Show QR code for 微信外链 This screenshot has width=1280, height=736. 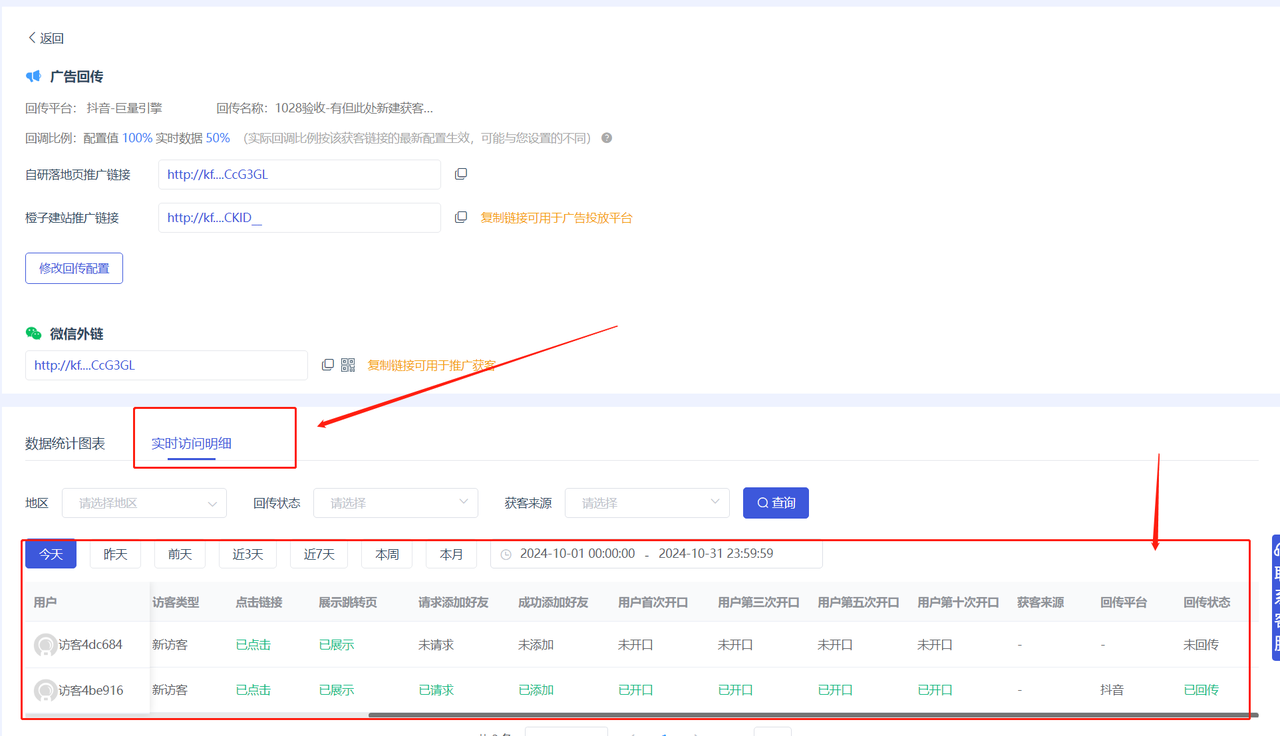click(348, 365)
